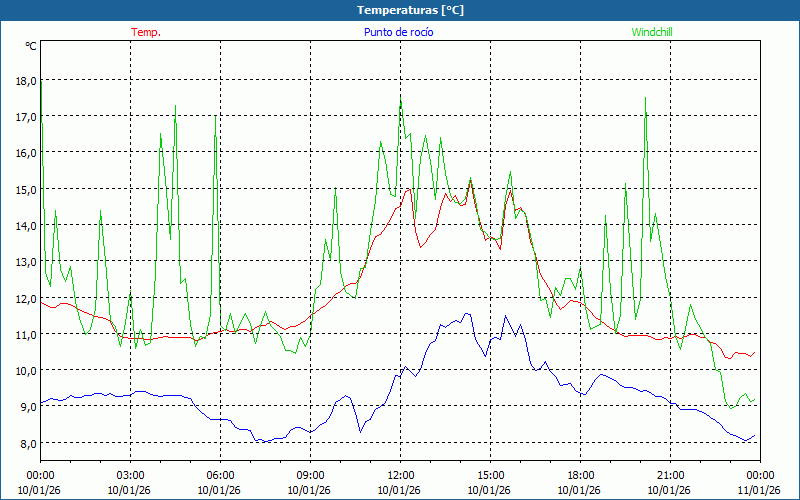Select the 12:00 time axis marker
Viewport: 800px width, 500px height.
tap(400, 475)
